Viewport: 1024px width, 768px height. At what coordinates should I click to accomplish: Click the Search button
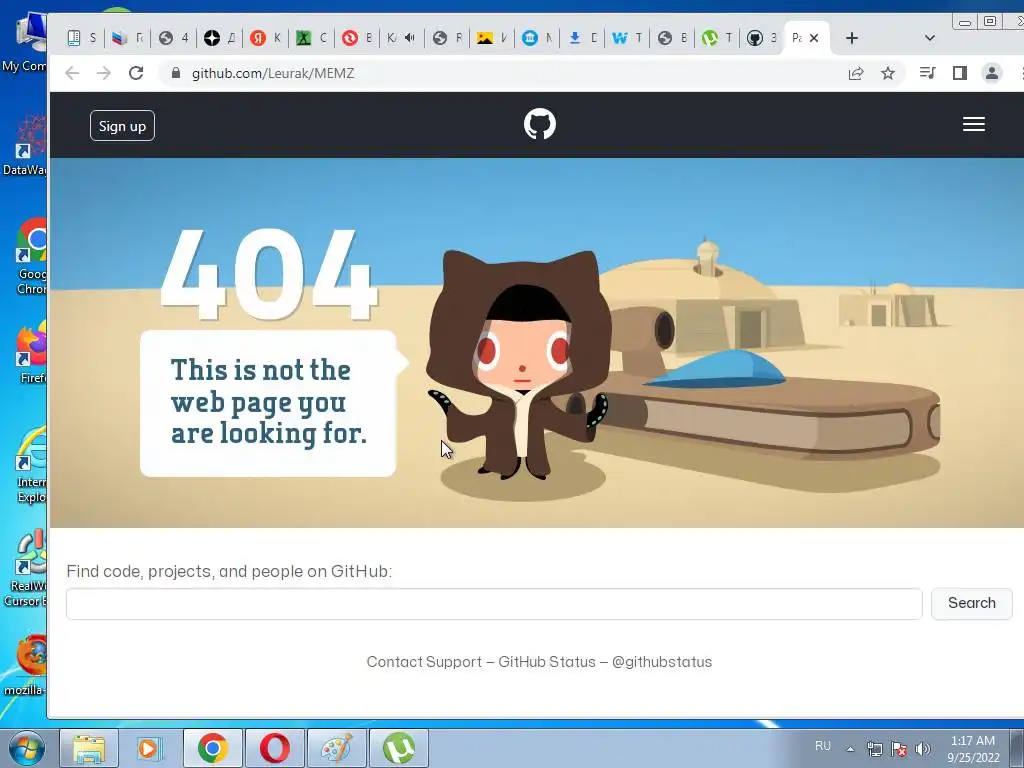(x=971, y=603)
